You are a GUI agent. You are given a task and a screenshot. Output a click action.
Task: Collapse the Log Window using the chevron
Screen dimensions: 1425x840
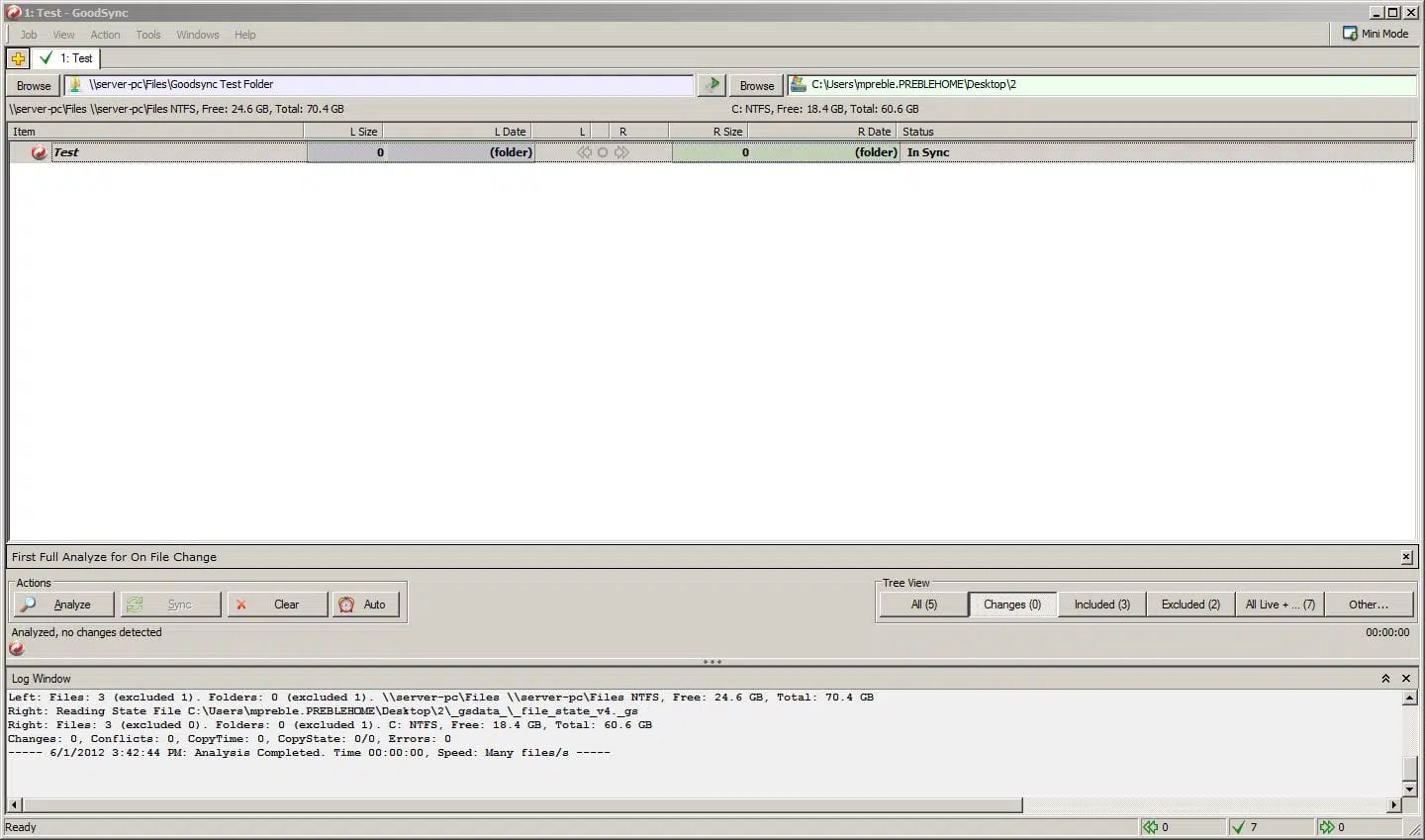coord(1385,679)
